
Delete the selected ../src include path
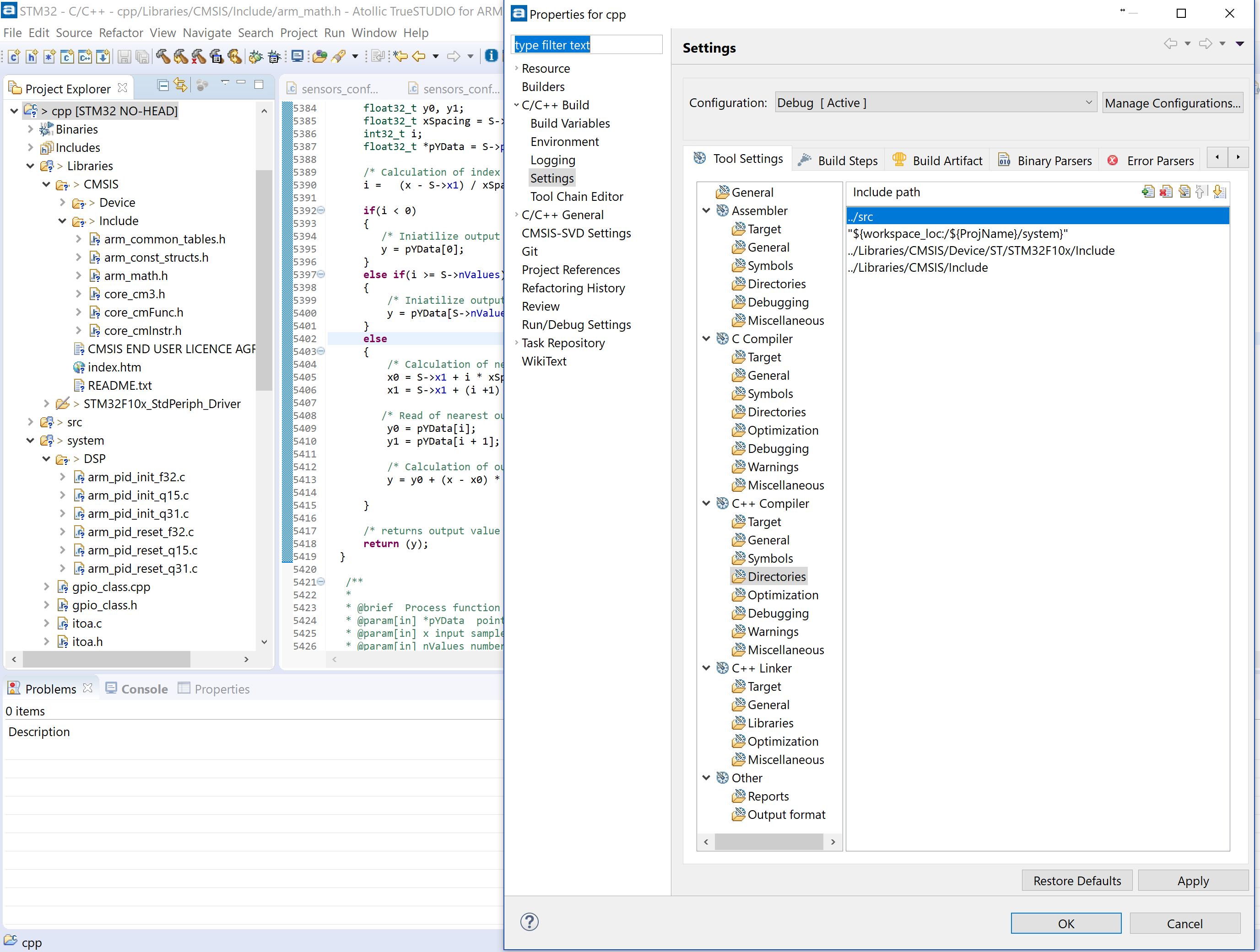1167,192
